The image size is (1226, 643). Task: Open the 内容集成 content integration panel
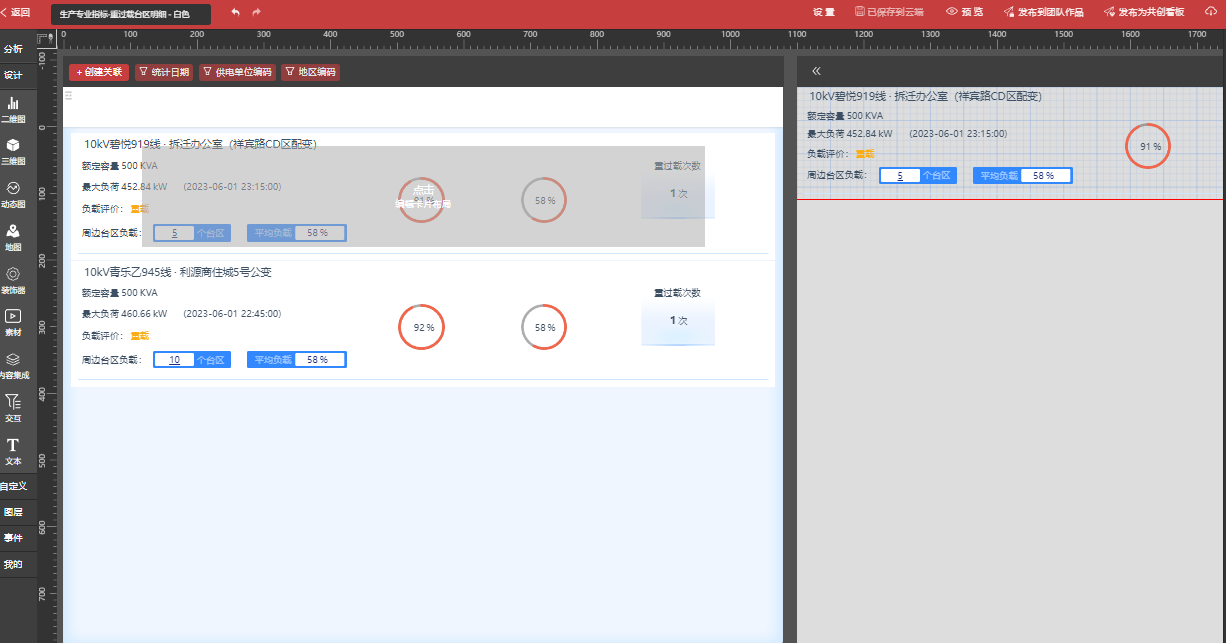pyautogui.click(x=13, y=365)
